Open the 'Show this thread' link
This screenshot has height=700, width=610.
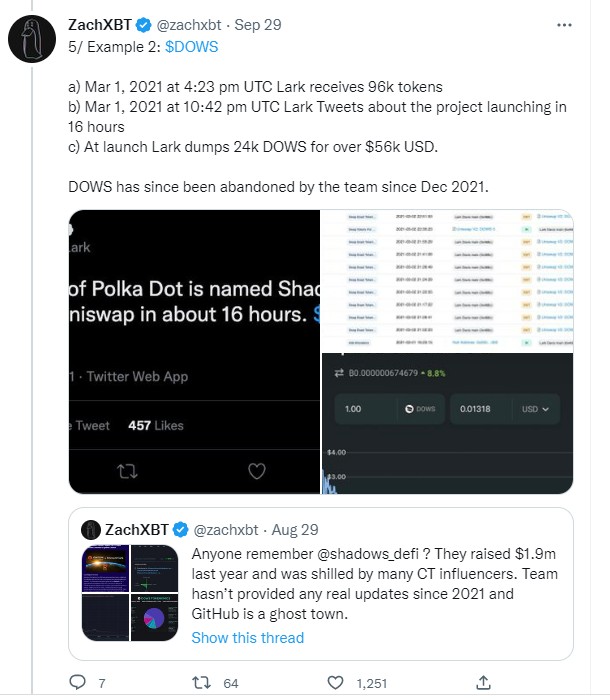tap(247, 637)
